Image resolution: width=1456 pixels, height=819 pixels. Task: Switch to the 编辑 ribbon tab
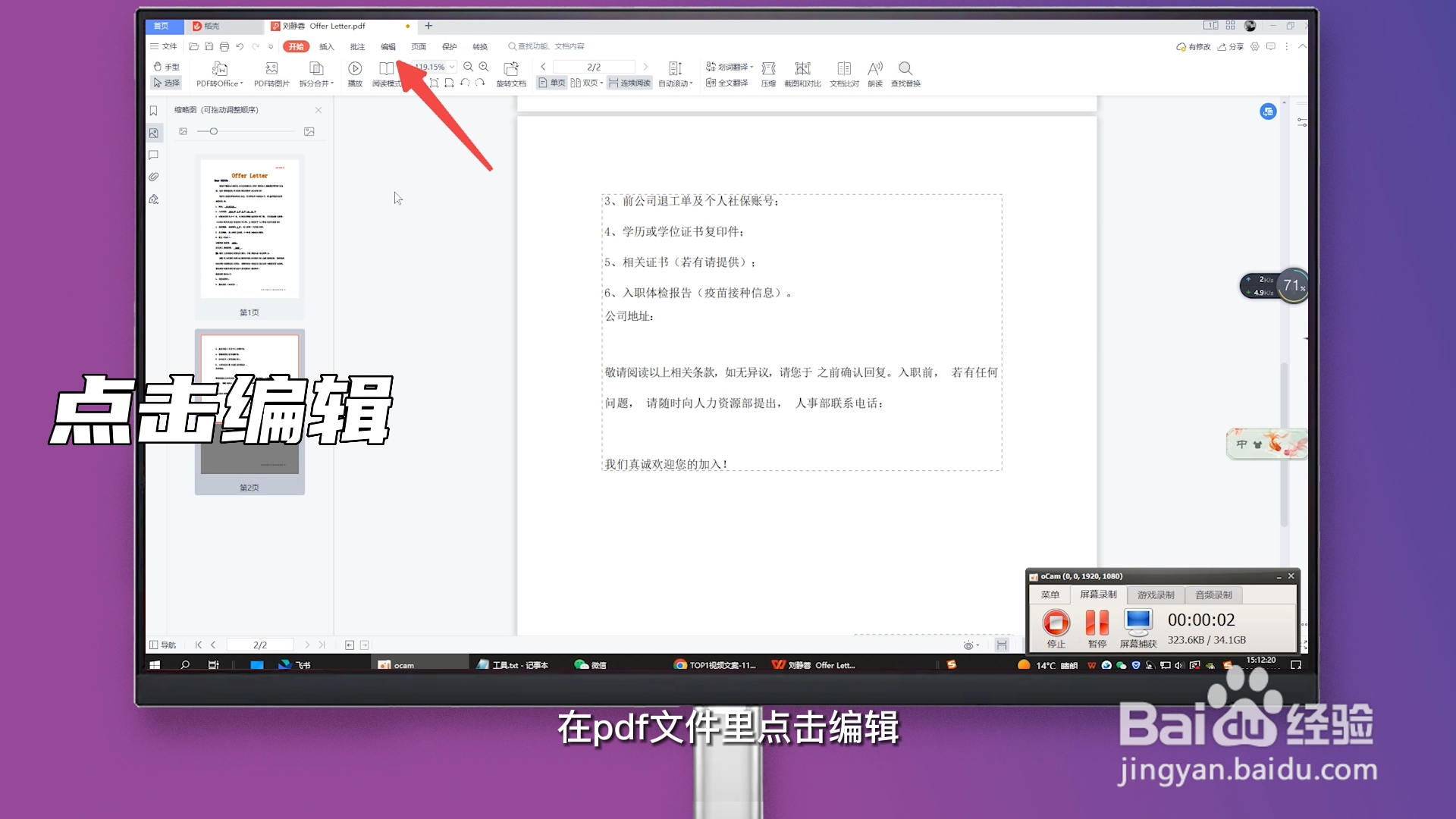[x=388, y=46]
